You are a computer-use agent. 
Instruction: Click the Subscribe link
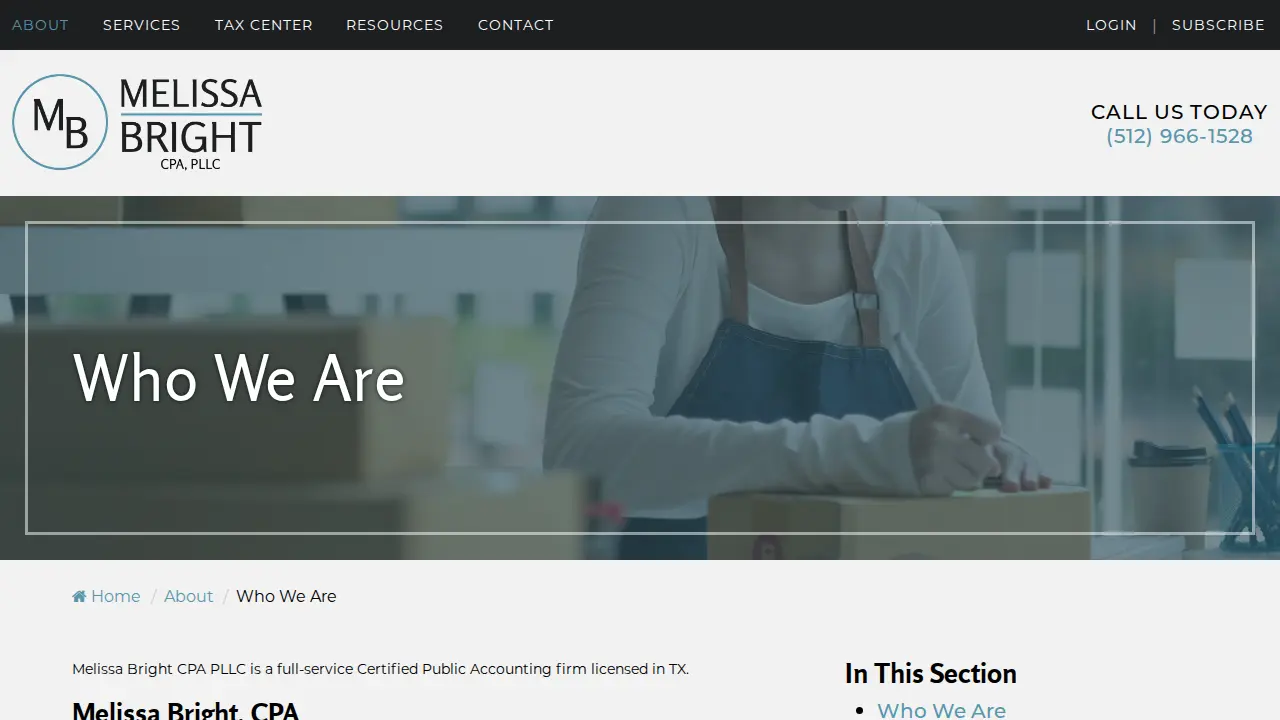(x=1218, y=25)
